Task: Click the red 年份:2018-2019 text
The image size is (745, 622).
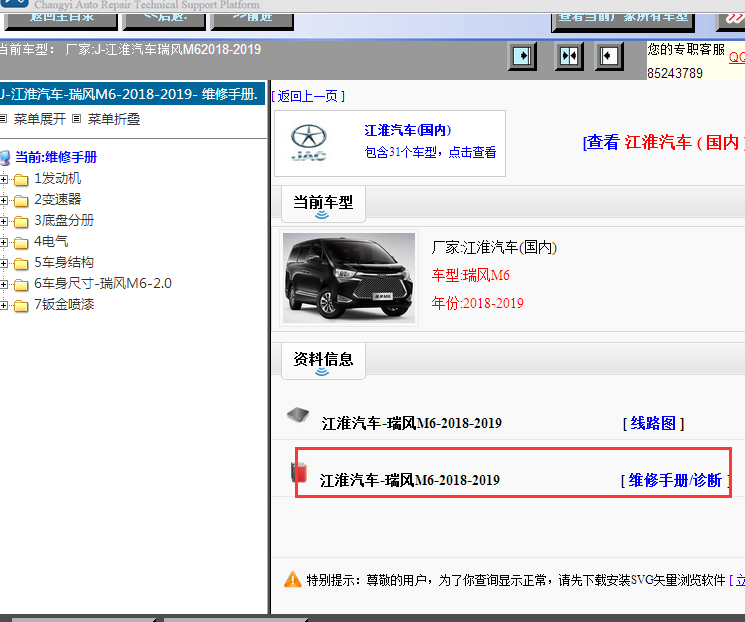Action: [x=478, y=303]
